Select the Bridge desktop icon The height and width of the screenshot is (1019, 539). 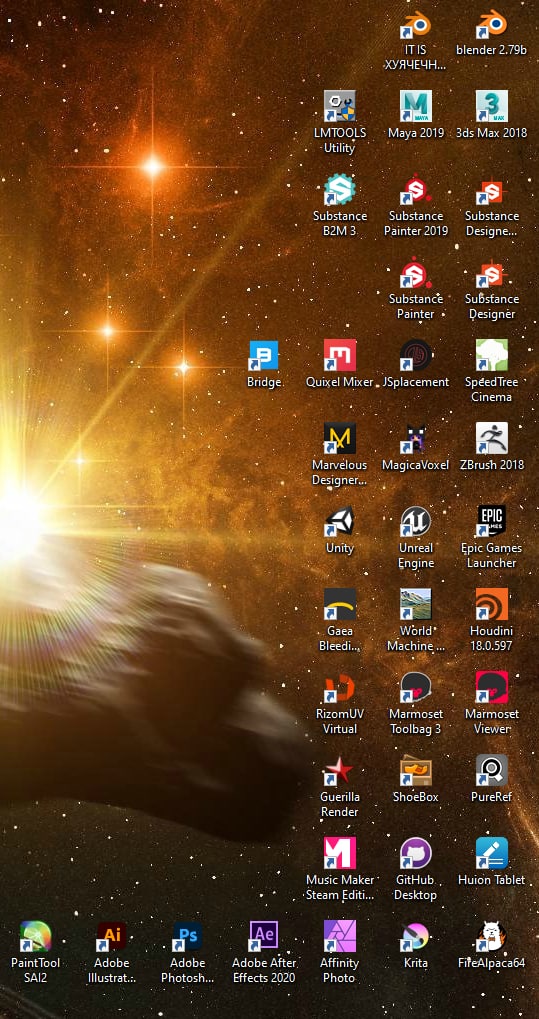(263, 355)
